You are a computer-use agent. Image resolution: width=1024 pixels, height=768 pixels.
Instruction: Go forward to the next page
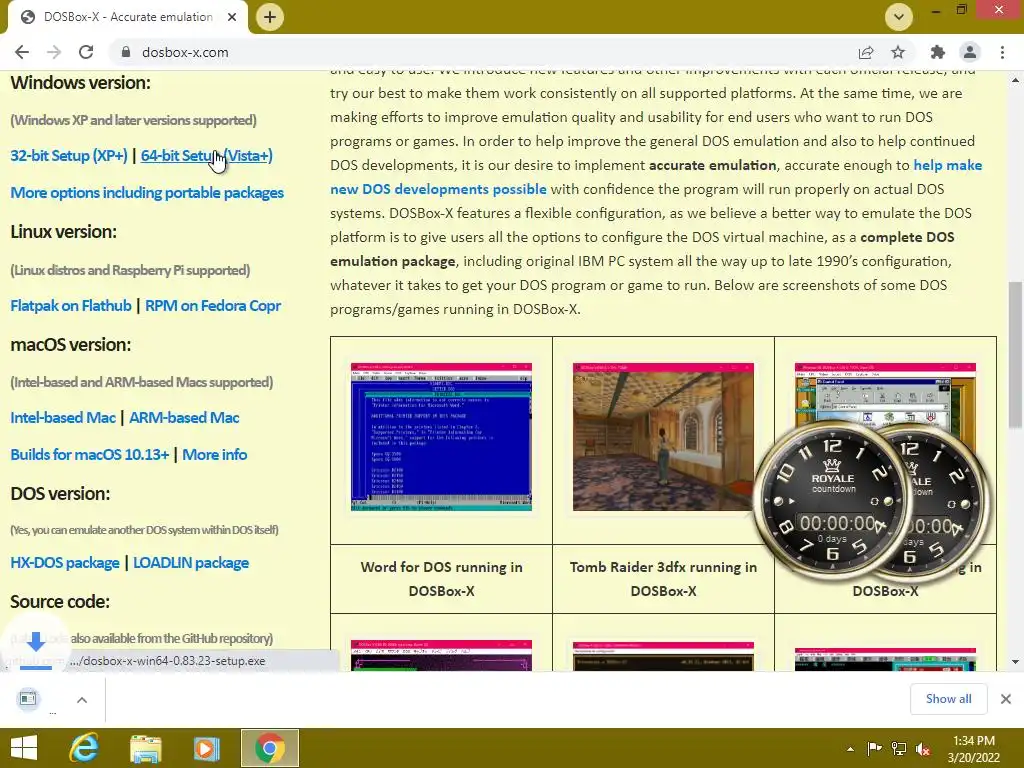54,52
